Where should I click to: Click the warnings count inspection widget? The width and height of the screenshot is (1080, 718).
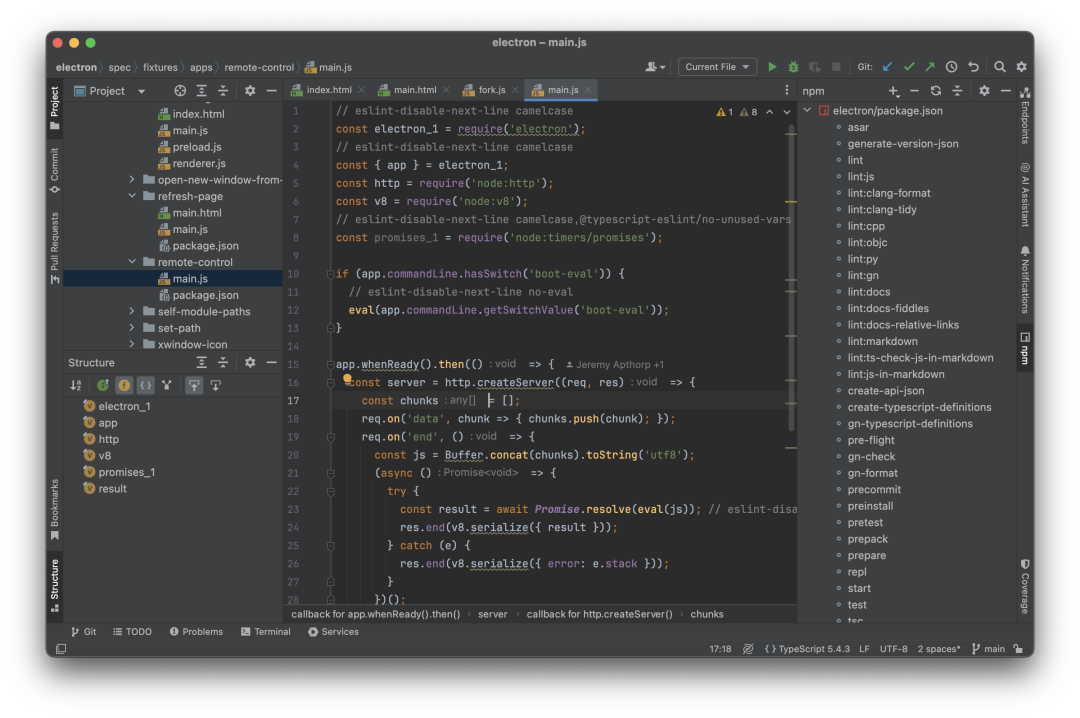(x=737, y=112)
